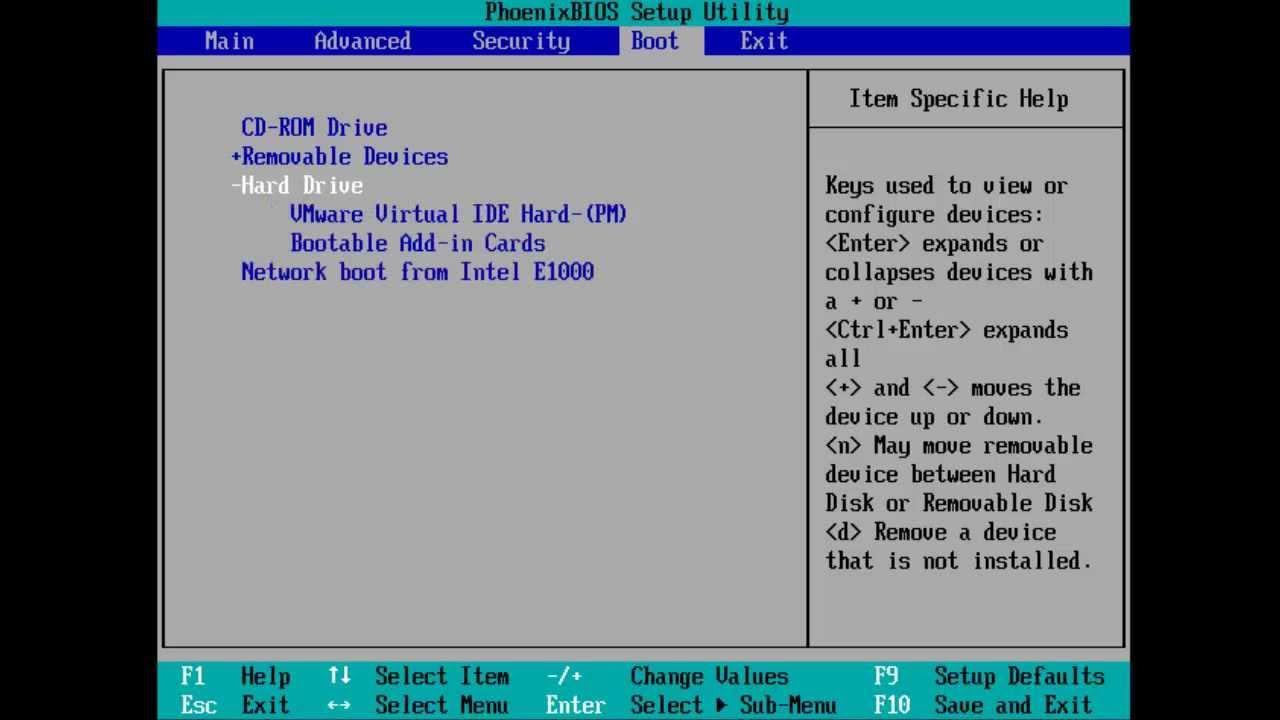Select CD-ROM Drive boot entry
This screenshot has width=1280, height=720.
coord(314,128)
